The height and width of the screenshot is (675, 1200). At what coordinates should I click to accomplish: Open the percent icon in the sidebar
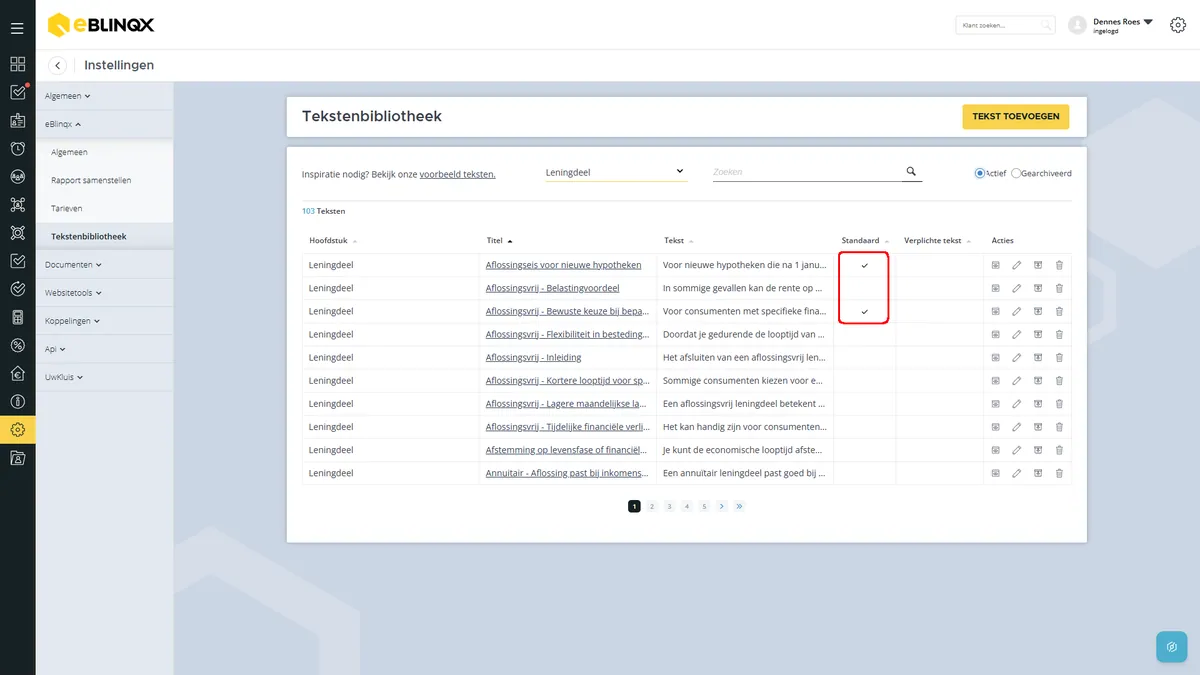click(x=17, y=345)
